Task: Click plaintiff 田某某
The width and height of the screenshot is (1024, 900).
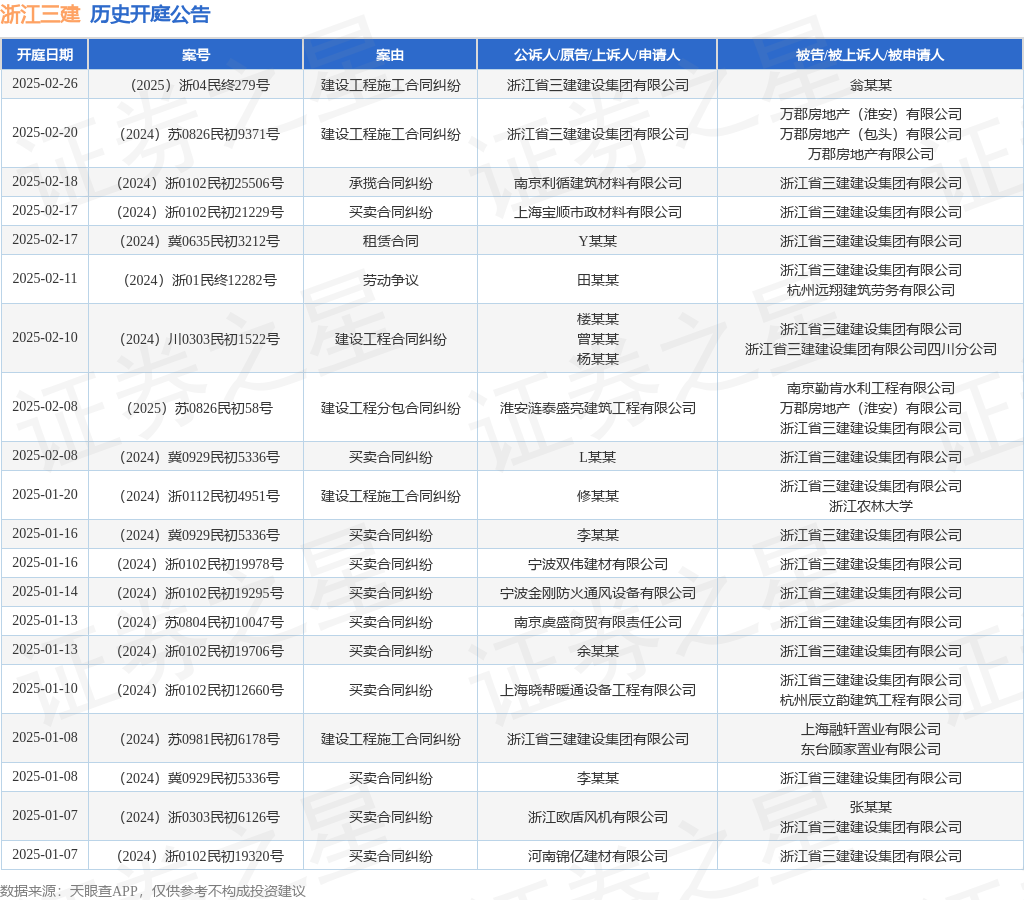Action: pyautogui.click(x=598, y=280)
